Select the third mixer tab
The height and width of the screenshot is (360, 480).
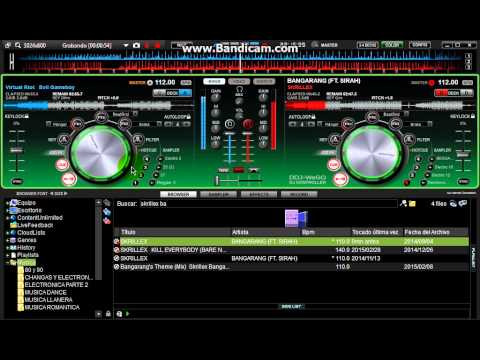point(264,81)
